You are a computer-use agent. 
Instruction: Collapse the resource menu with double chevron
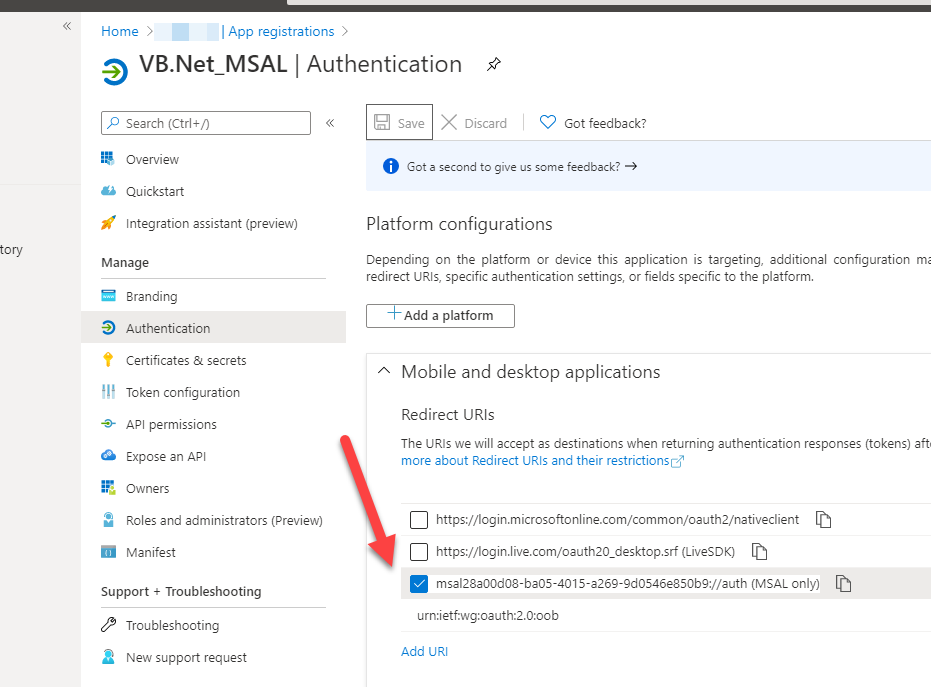(330, 123)
